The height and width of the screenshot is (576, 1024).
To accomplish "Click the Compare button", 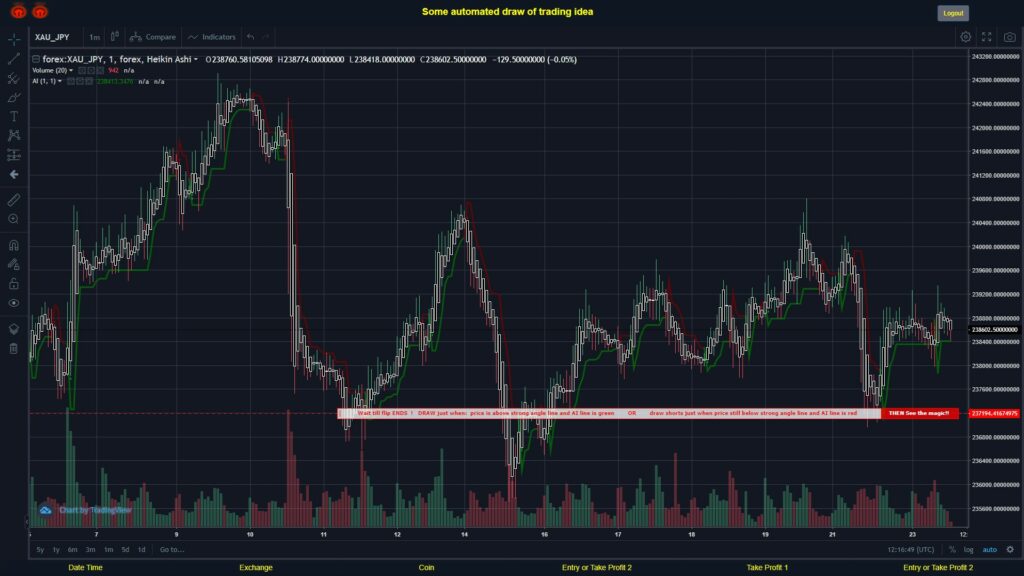I will pyautogui.click(x=153, y=37).
